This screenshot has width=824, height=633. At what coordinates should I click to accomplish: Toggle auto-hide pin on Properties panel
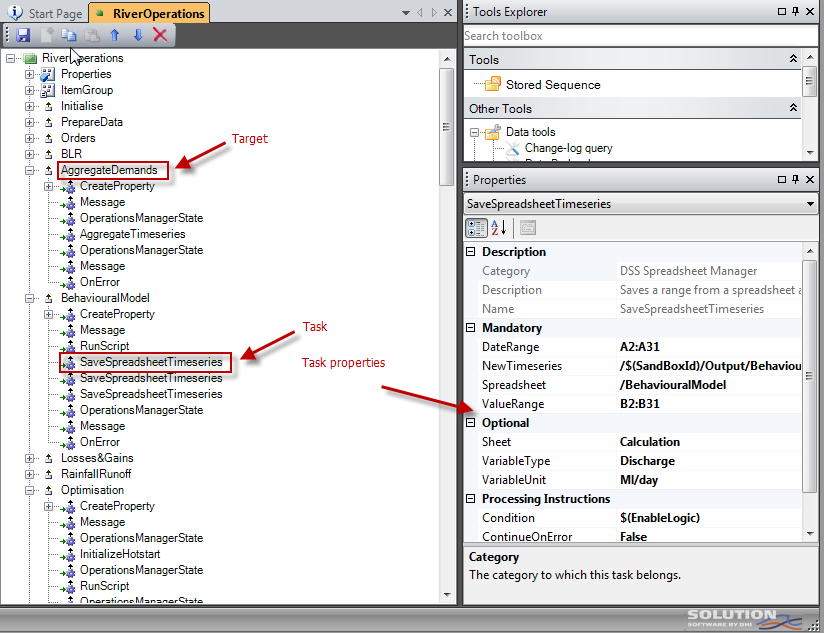tap(795, 180)
